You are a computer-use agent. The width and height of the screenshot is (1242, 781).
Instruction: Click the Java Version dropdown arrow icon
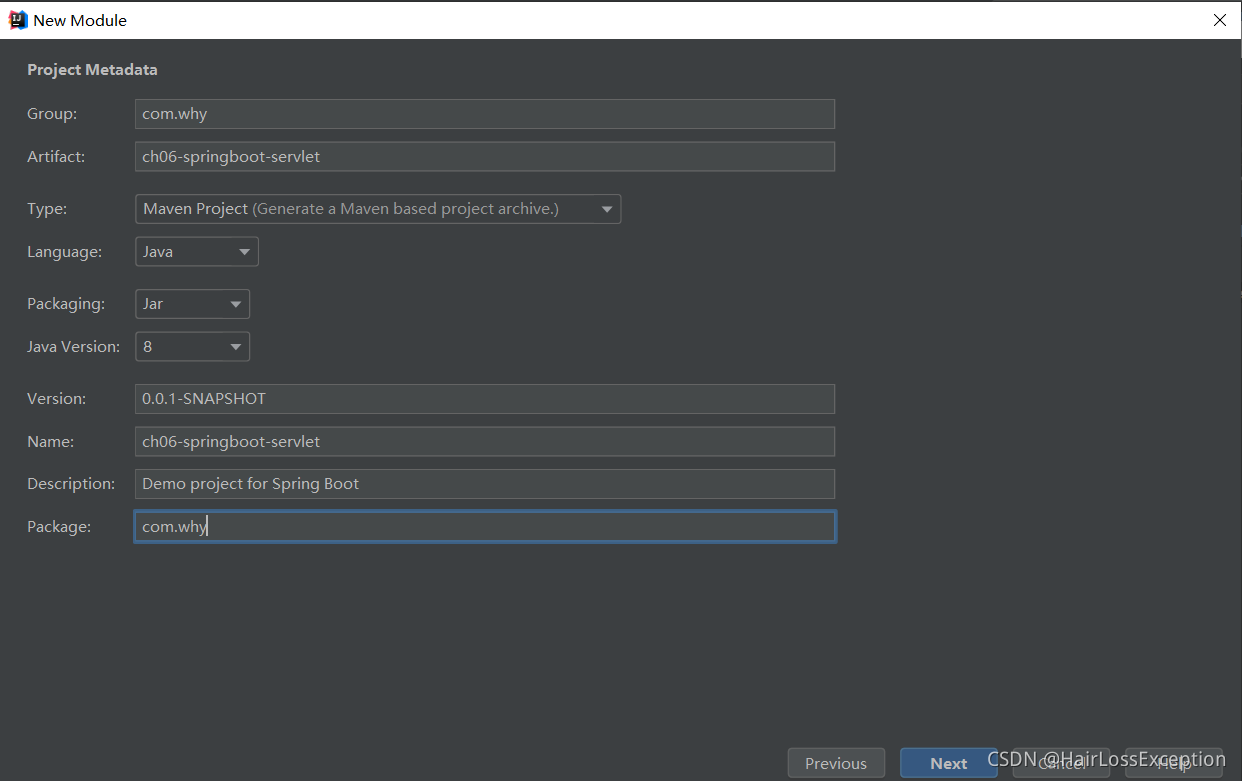coord(237,346)
